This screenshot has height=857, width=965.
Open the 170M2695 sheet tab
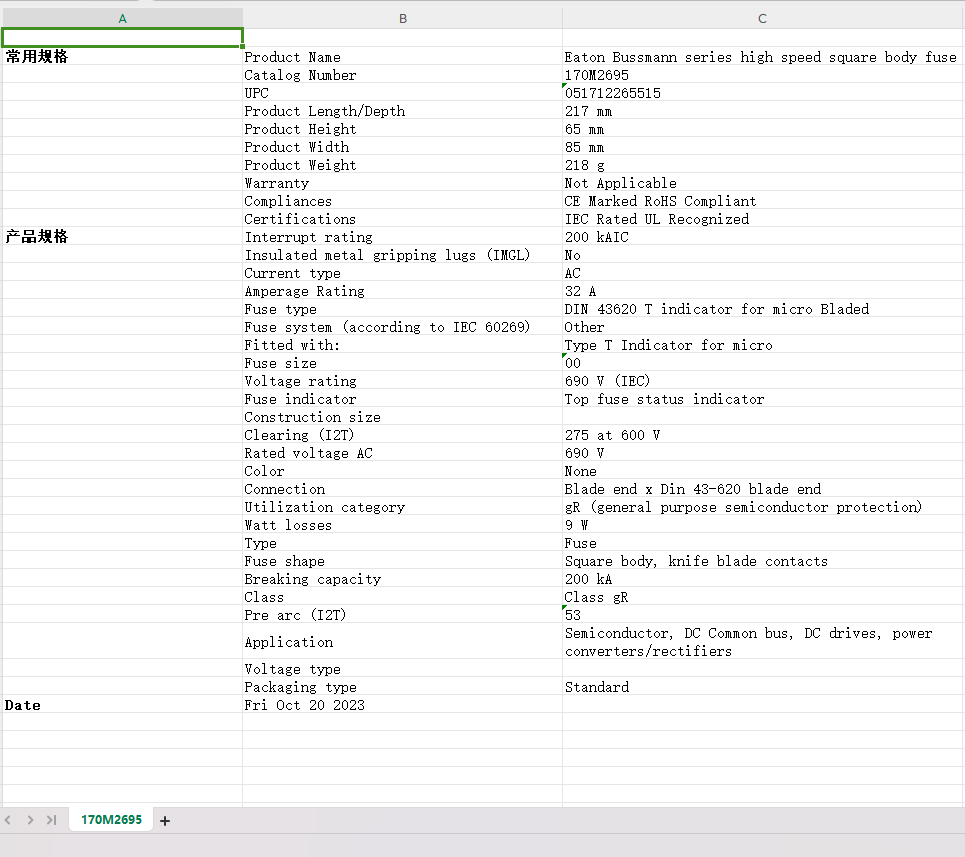tap(111, 819)
